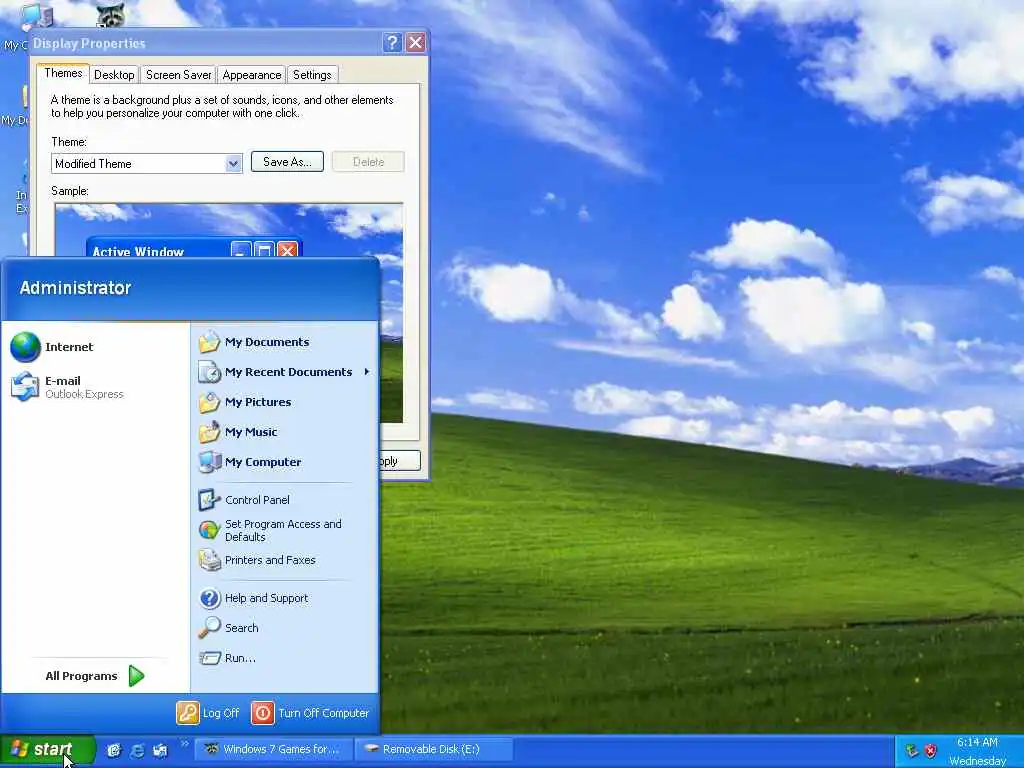Open the Run... dialog
The width and height of the screenshot is (1024, 768).
[285, 658]
